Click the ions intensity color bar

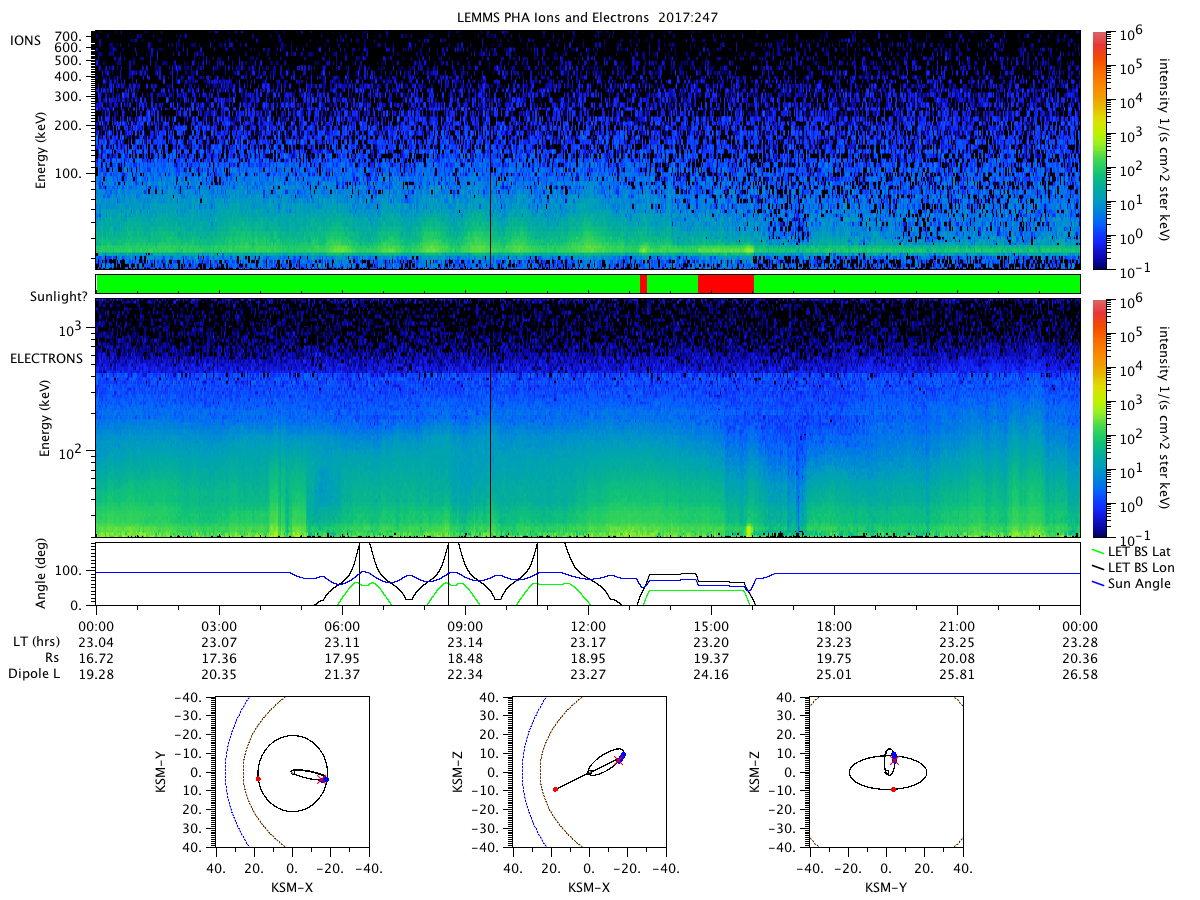tap(1099, 150)
